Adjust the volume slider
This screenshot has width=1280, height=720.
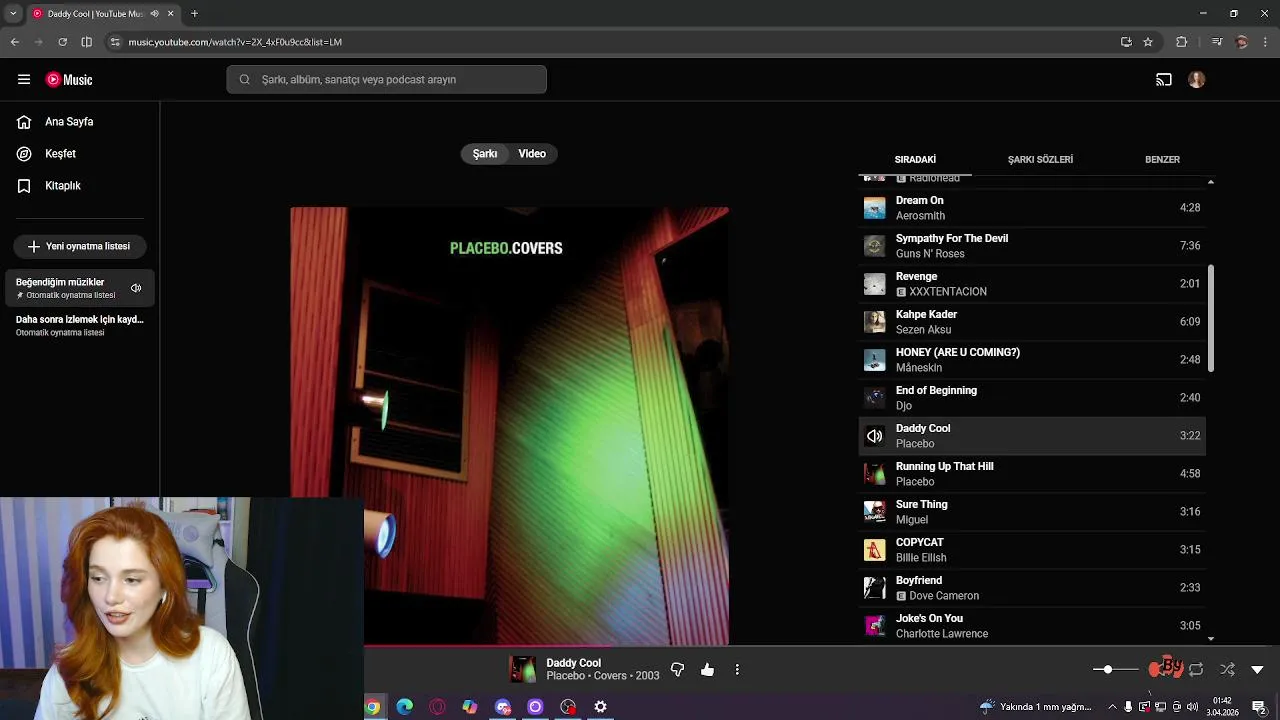coord(1115,669)
